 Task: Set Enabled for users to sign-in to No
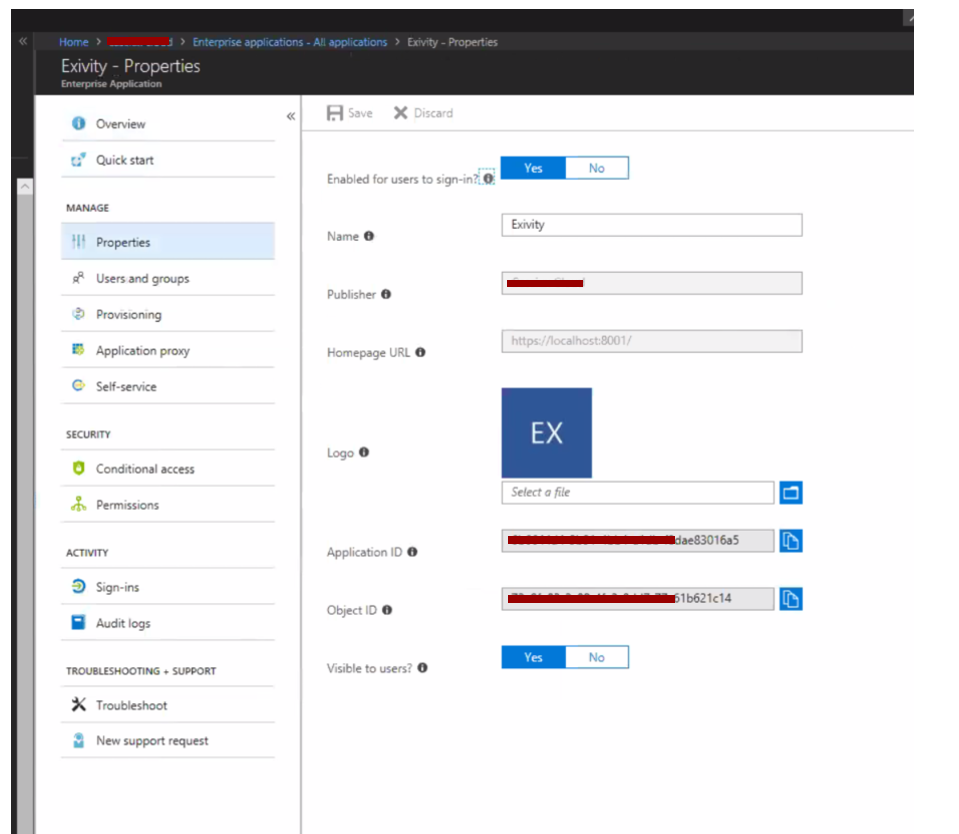pyautogui.click(x=597, y=168)
